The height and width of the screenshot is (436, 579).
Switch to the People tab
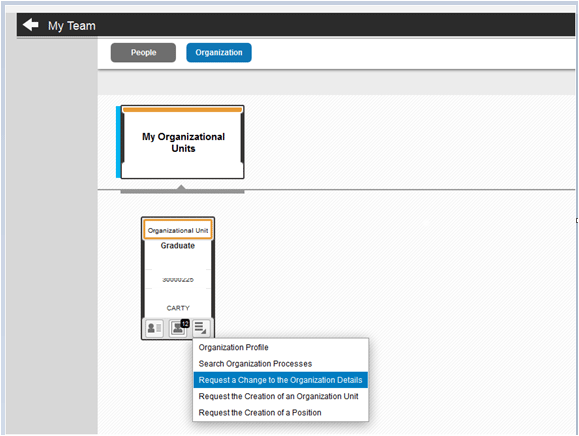click(x=143, y=52)
